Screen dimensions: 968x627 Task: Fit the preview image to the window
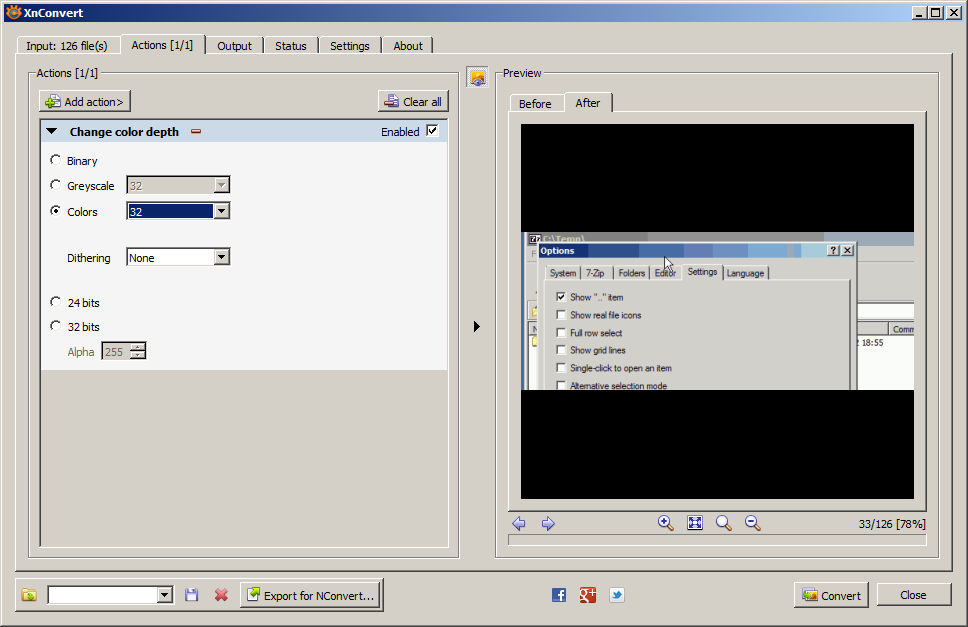tap(695, 523)
